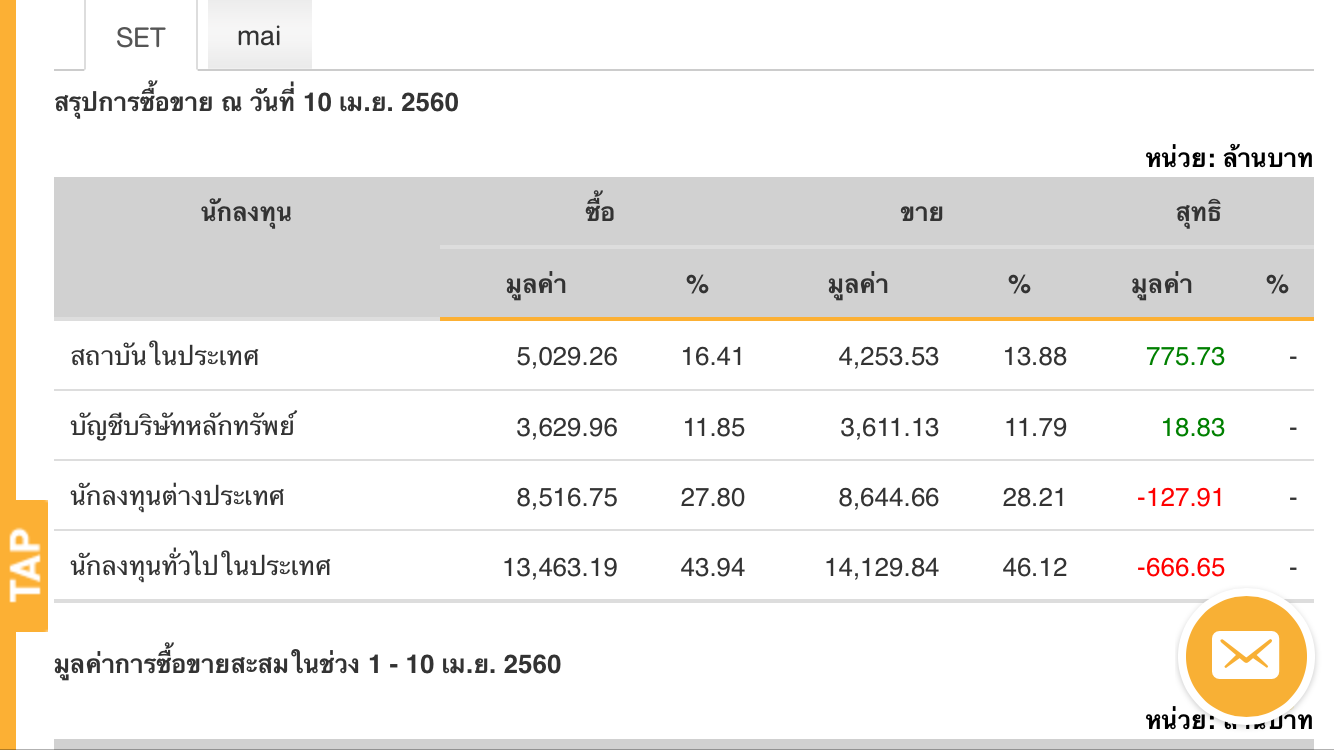Select the สถาบันในประเทศ row label
The width and height of the screenshot is (1334, 750).
pos(165,356)
